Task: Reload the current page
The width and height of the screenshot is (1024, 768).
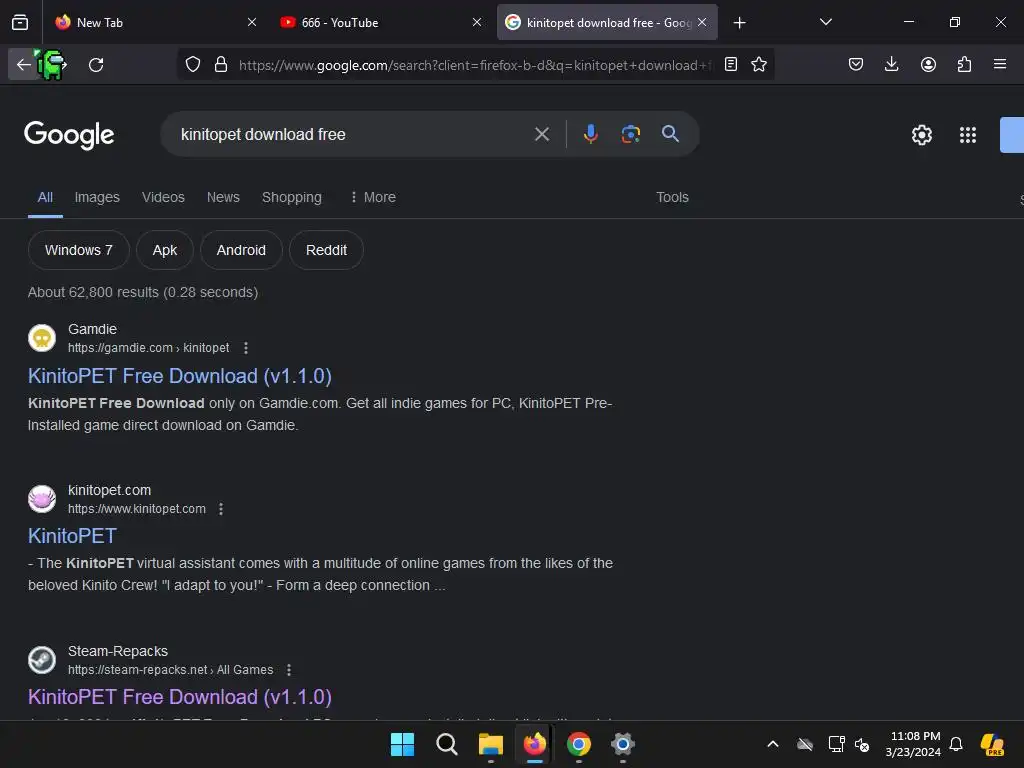Action: pyautogui.click(x=96, y=65)
